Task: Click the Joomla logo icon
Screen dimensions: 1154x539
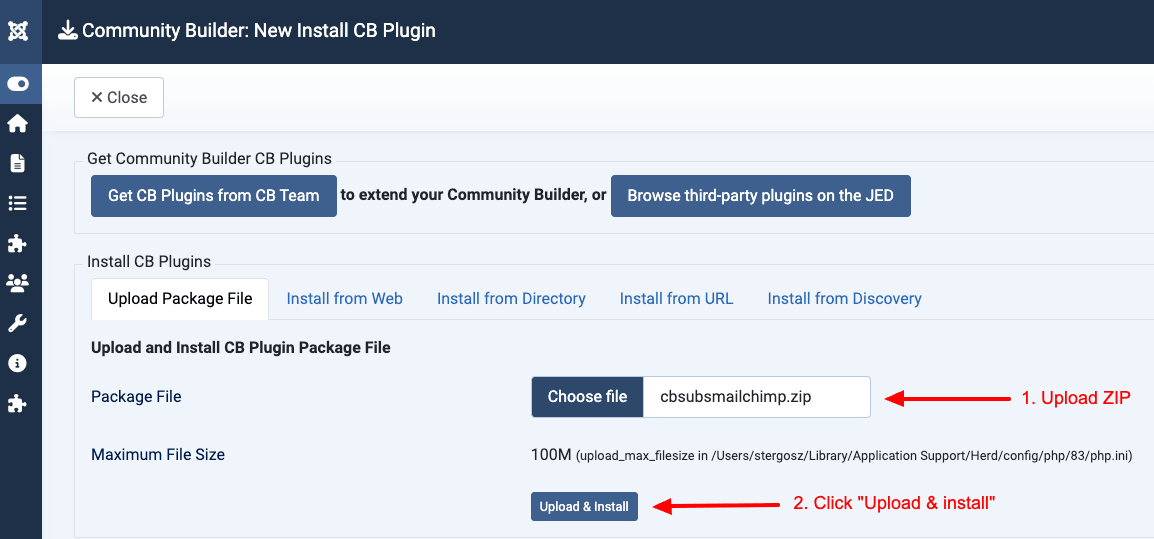Action: 18,30
